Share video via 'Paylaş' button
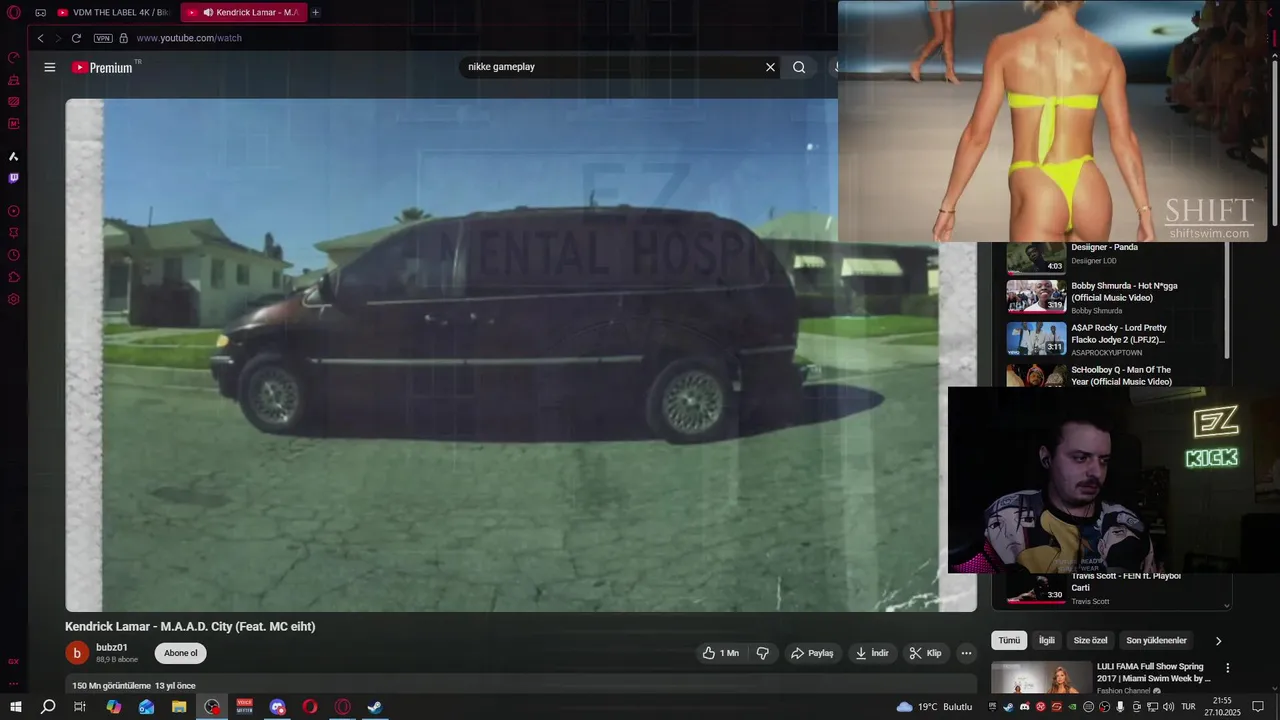Image resolution: width=1280 pixels, height=720 pixels. coord(812,653)
